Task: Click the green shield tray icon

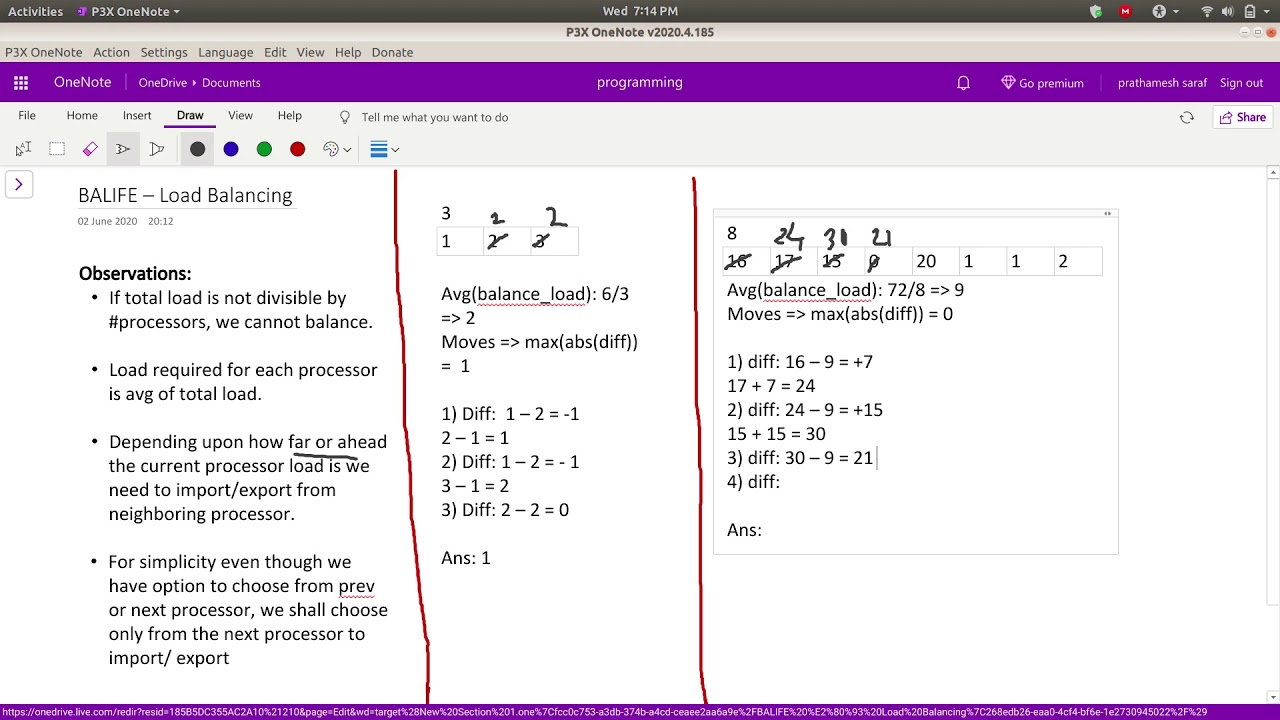Action: [x=1096, y=11]
